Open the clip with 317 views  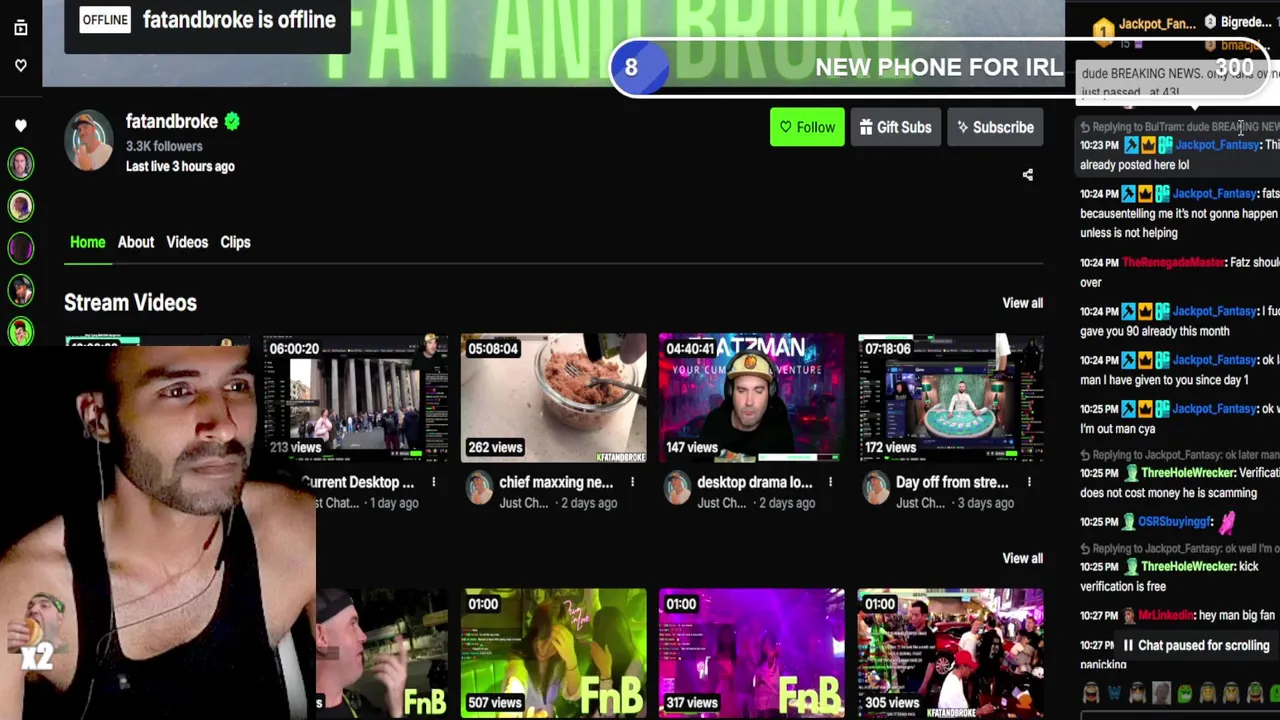[x=751, y=653]
